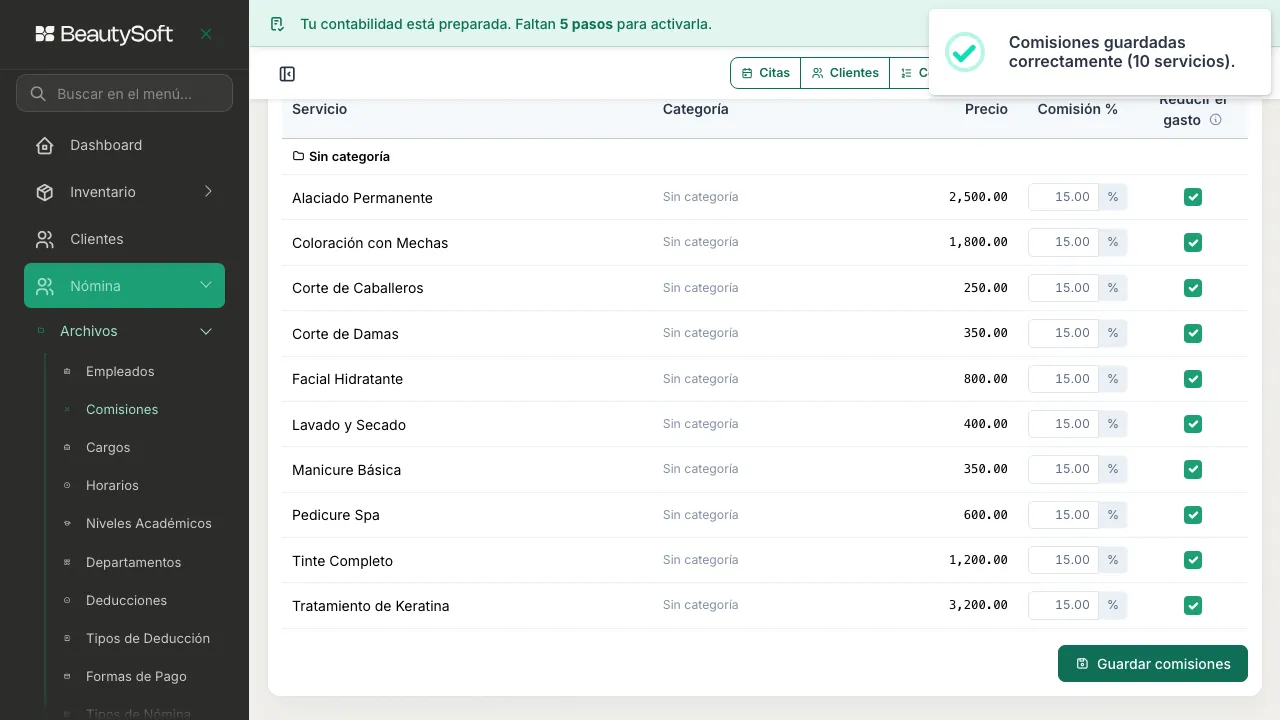Edit commission percent for Pedicure Spa
The width and height of the screenshot is (1280, 720).
pyautogui.click(x=1063, y=515)
